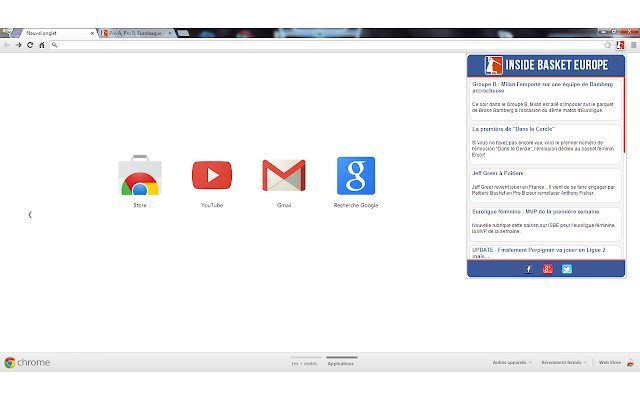Expand the Autres appareils dropdown
The image size is (640, 400).
(x=512, y=362)
